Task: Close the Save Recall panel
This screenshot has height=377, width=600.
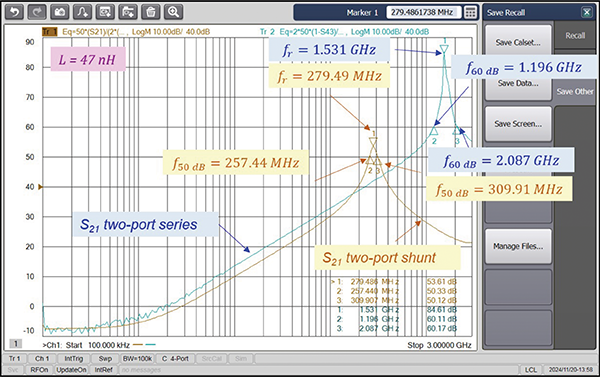Action: click(587, 13)
